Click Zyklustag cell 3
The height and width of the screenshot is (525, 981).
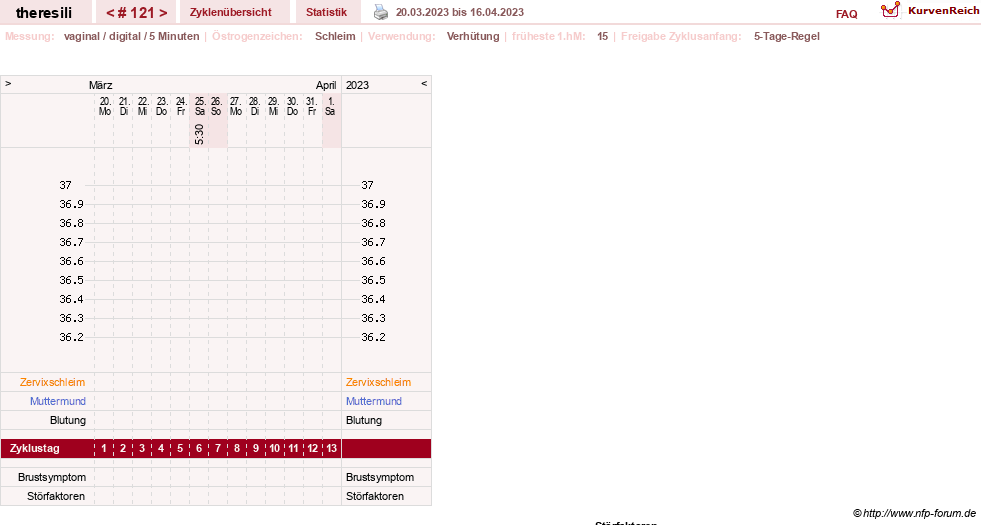pos(142,449)
